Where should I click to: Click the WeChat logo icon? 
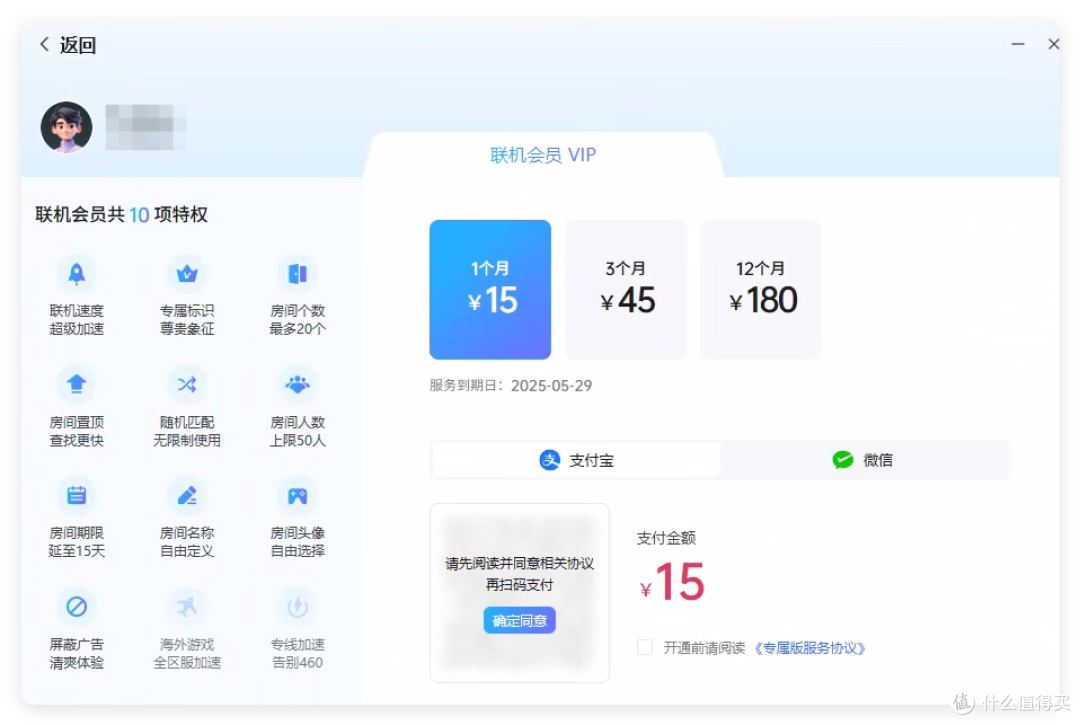(842, 460)
